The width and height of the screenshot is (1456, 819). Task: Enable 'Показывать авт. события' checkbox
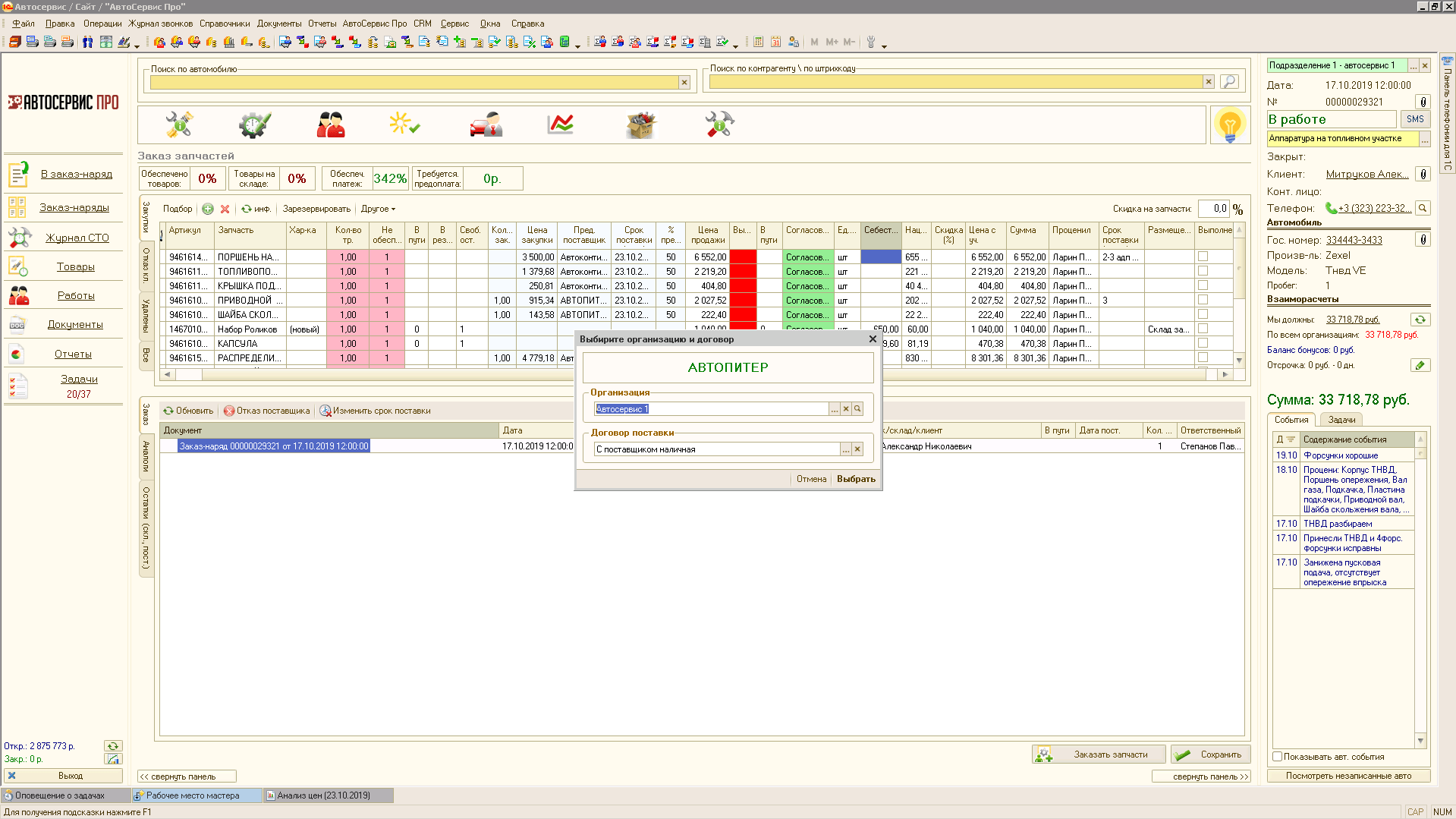click(x=1278, y=757)
